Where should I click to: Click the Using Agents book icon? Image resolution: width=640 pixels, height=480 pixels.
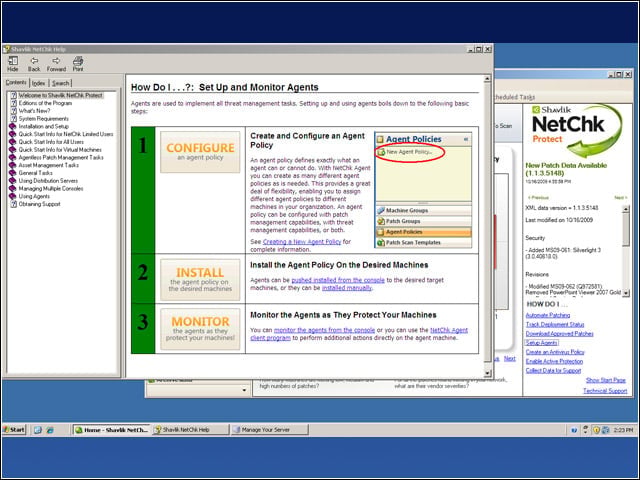pos(13,196)
